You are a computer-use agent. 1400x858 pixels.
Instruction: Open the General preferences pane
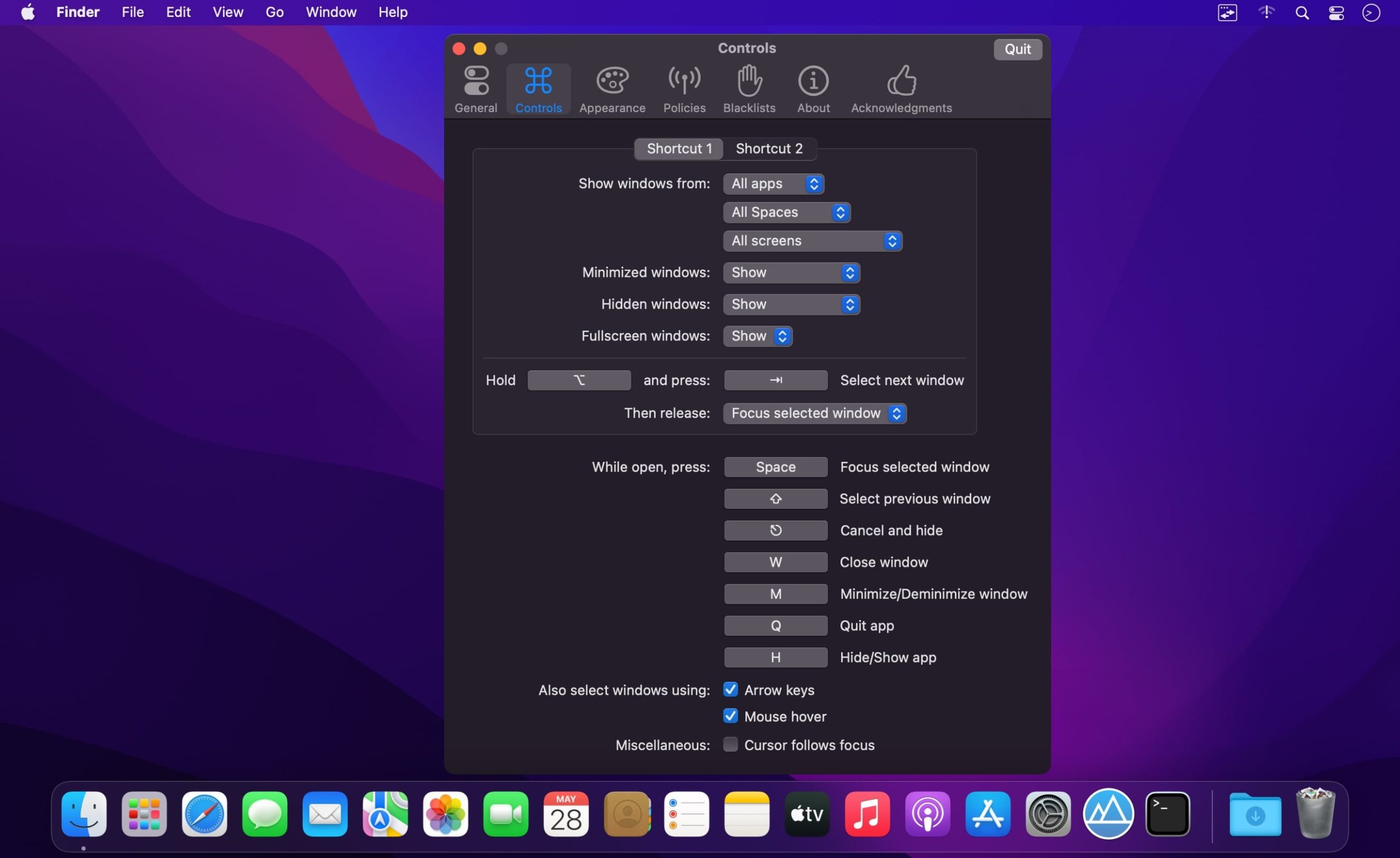pos(476,89)
